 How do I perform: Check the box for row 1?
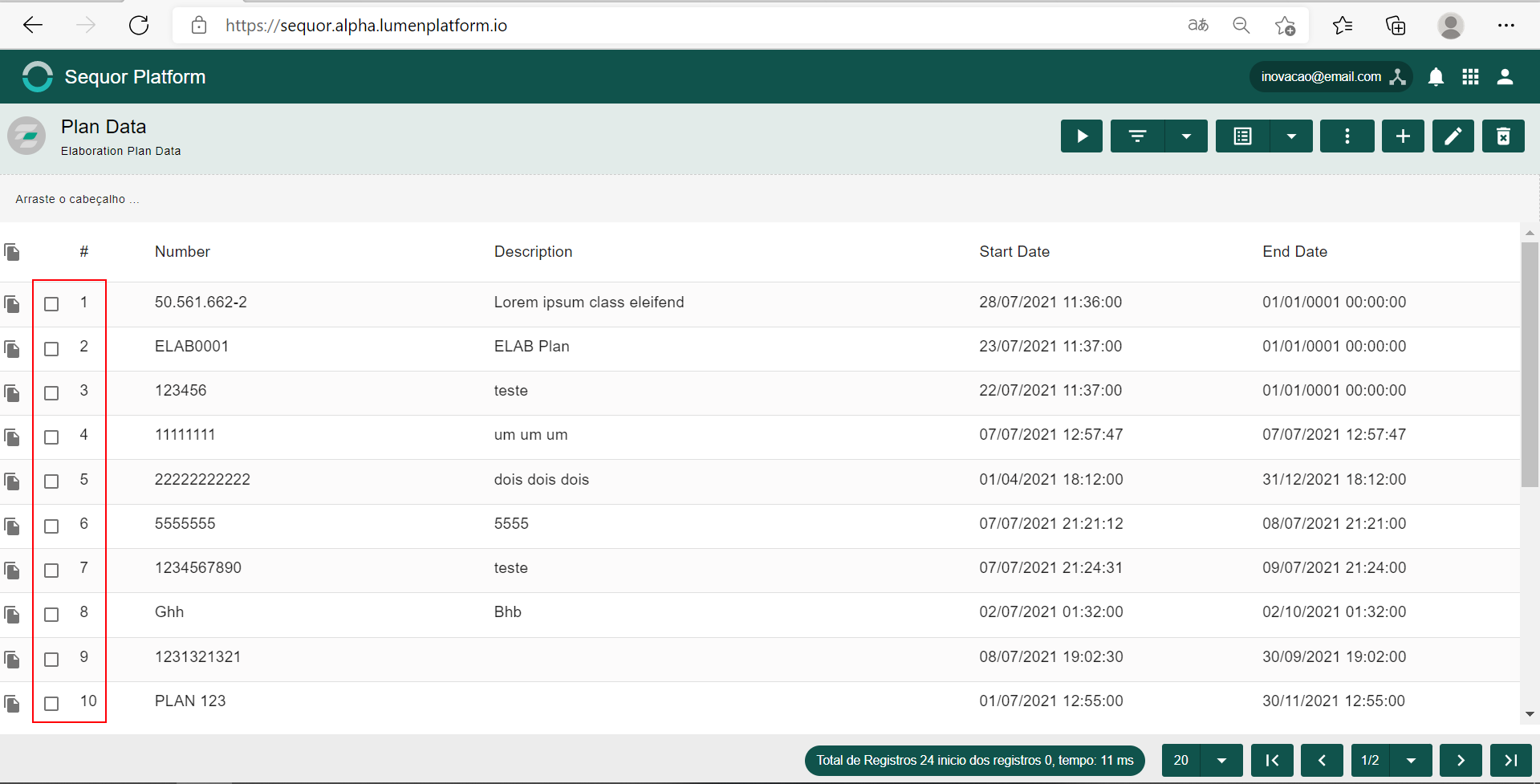tap(51, 304)
